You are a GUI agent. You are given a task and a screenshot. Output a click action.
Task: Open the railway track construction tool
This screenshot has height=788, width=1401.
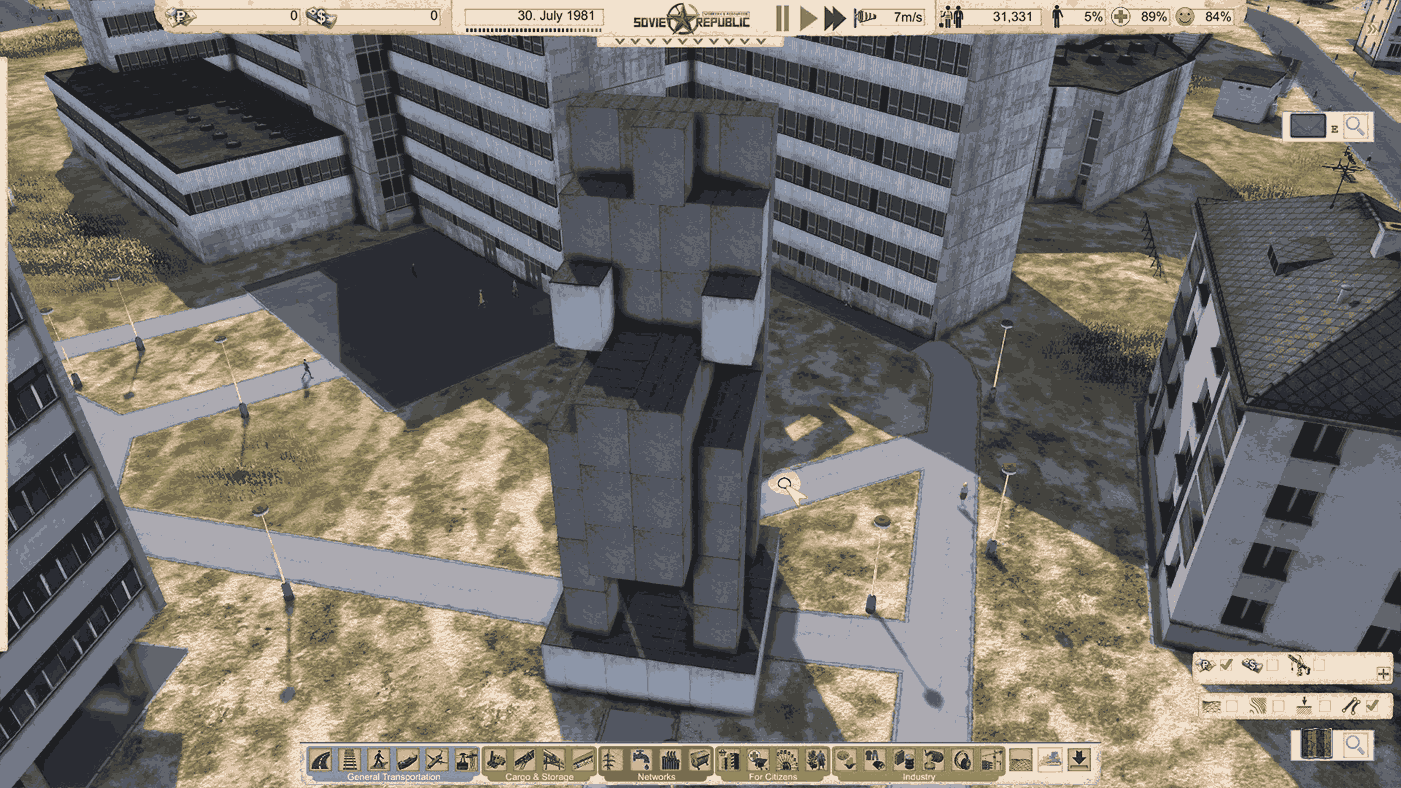[x=350, y=760]
